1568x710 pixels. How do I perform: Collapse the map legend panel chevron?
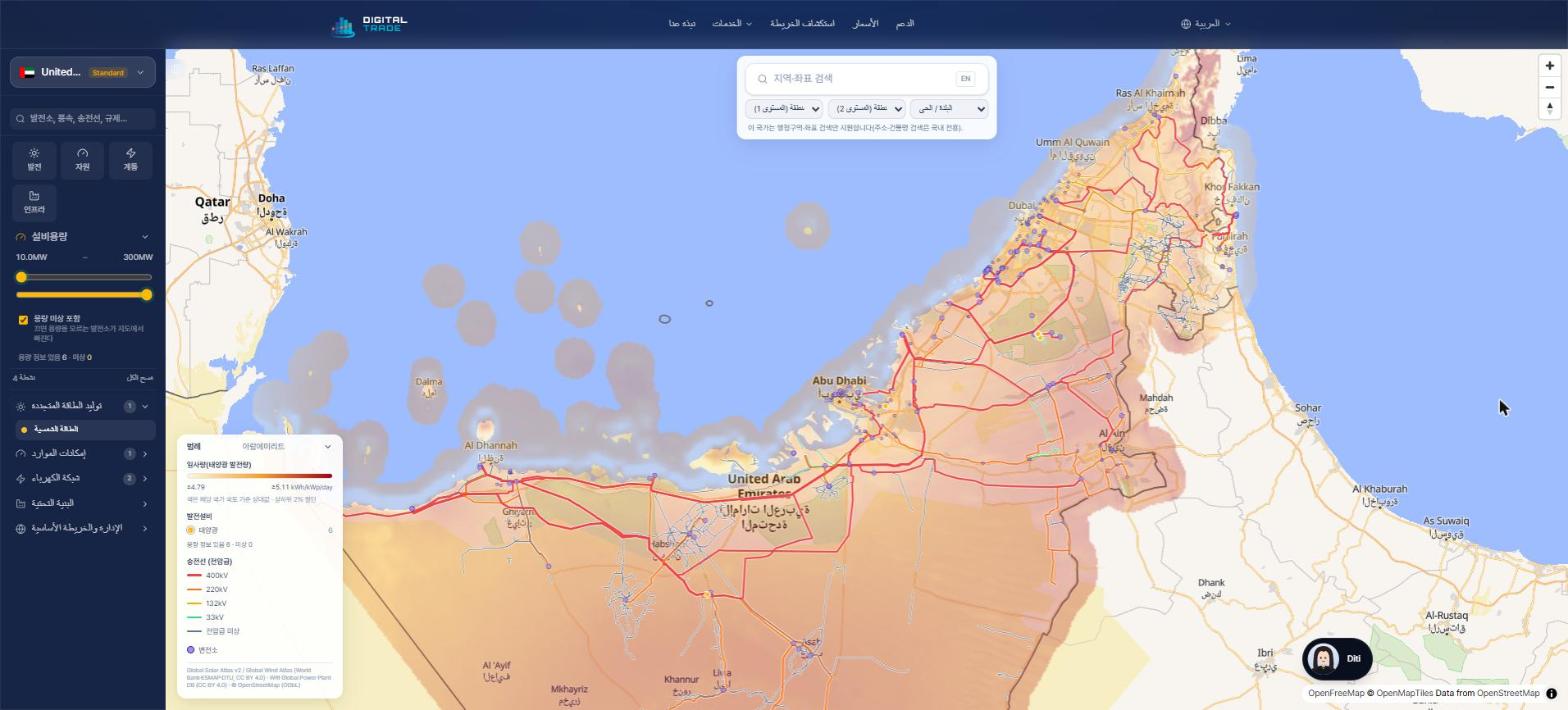click(x=327, y=447)
